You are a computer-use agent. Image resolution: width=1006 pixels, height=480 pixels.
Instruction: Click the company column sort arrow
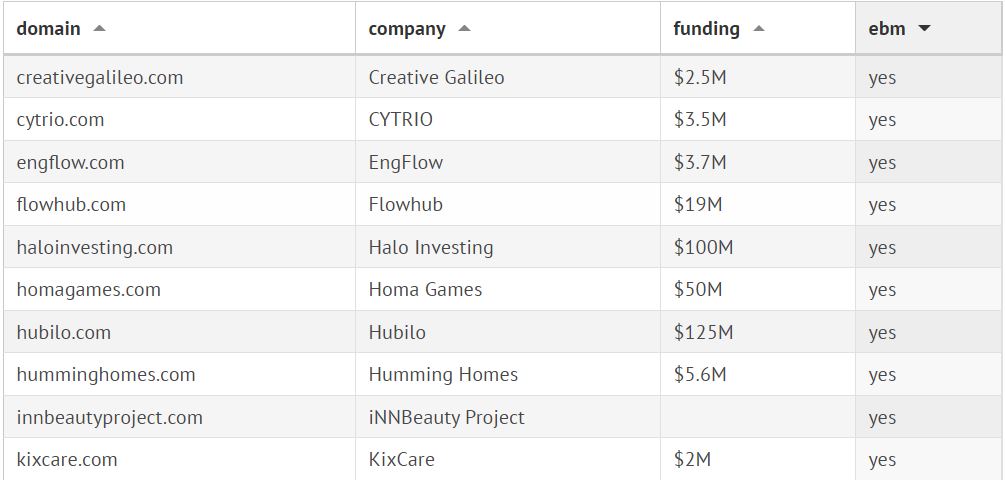click(x=464, y=29)
